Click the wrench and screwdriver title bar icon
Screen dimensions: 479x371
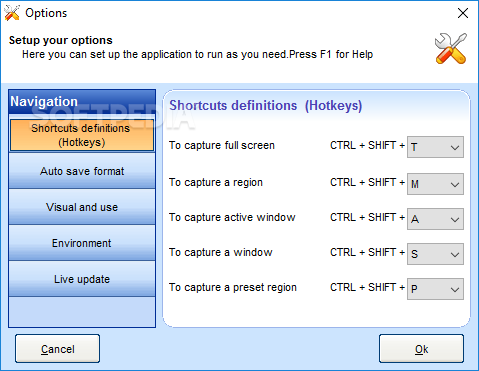point(12,13)
